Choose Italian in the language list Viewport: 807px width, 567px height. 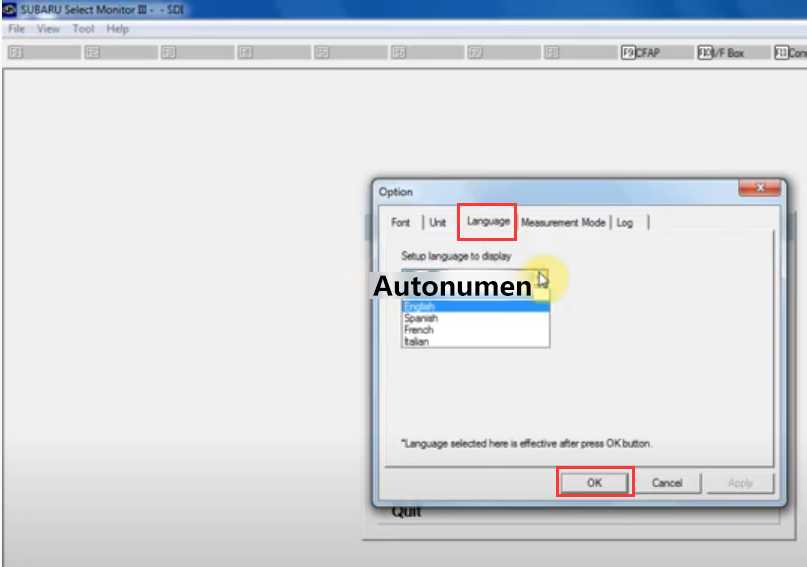[476, 341]
